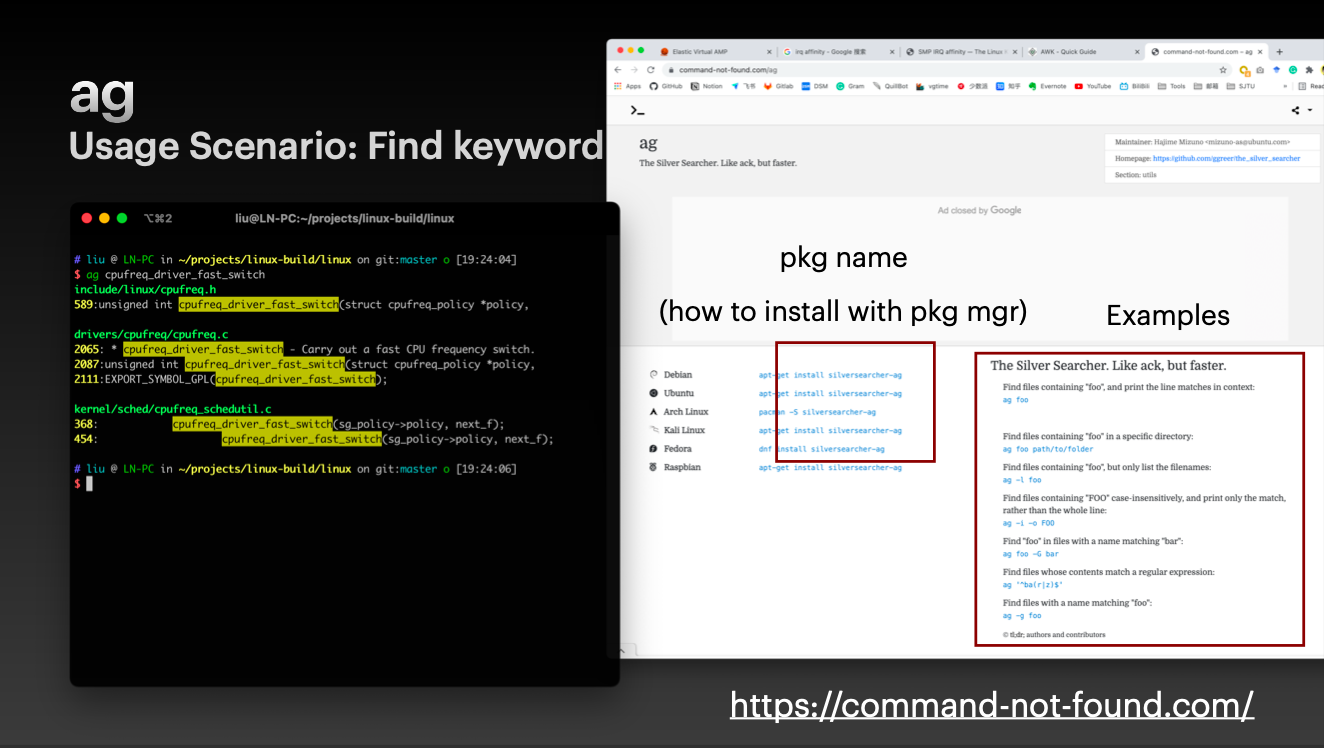Click the camera extension icon

coord(1261,70)
